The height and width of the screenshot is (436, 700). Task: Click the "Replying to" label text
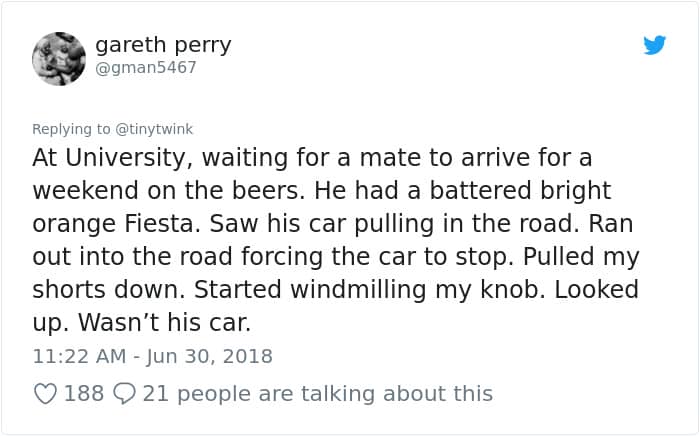tap(72, 129)
